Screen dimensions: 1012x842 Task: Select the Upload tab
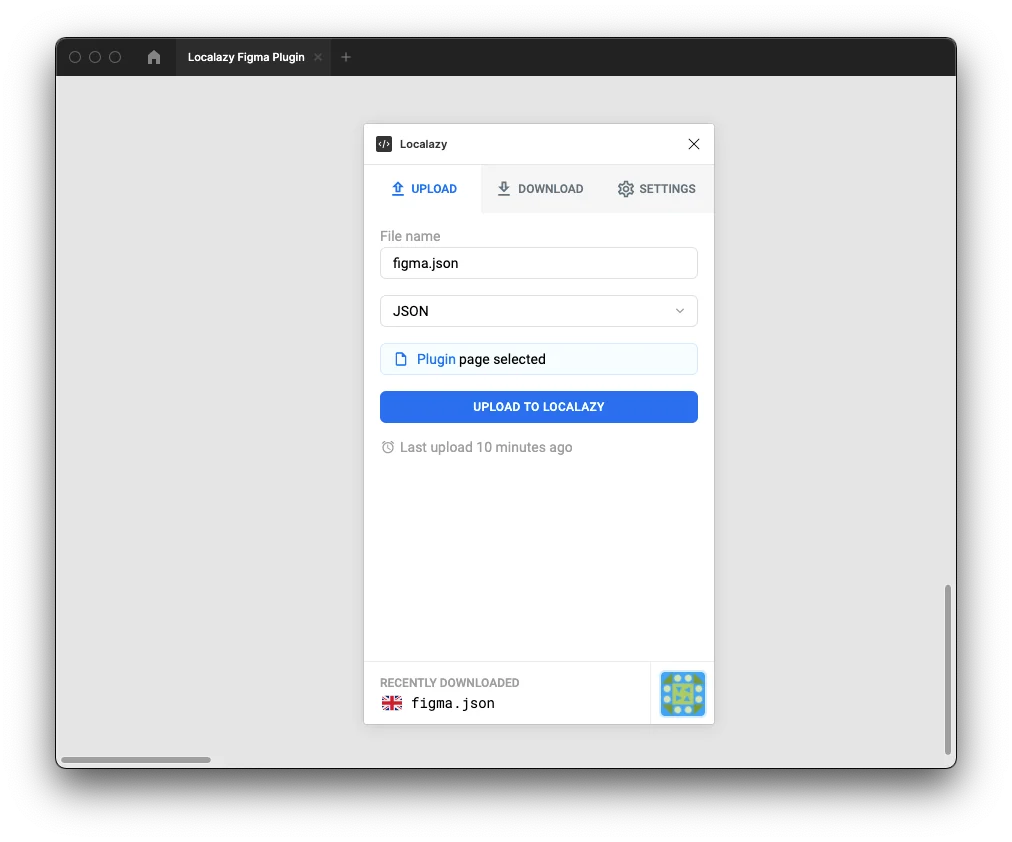(424, 188)
